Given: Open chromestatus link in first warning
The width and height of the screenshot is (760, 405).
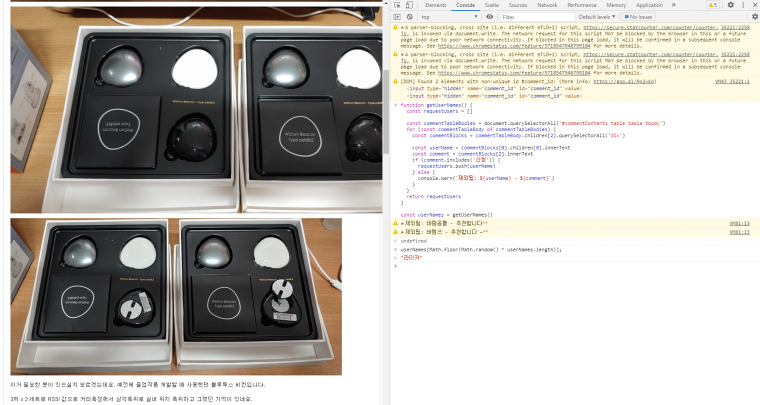Looking at the screenshot, I should point(514,46).
